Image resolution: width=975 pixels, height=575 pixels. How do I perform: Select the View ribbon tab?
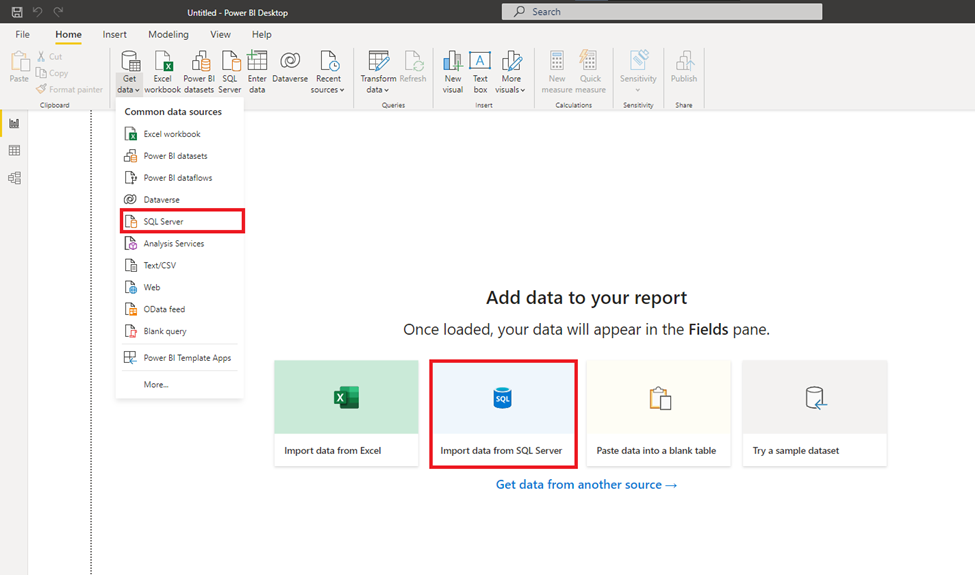(x=220, y=34)
